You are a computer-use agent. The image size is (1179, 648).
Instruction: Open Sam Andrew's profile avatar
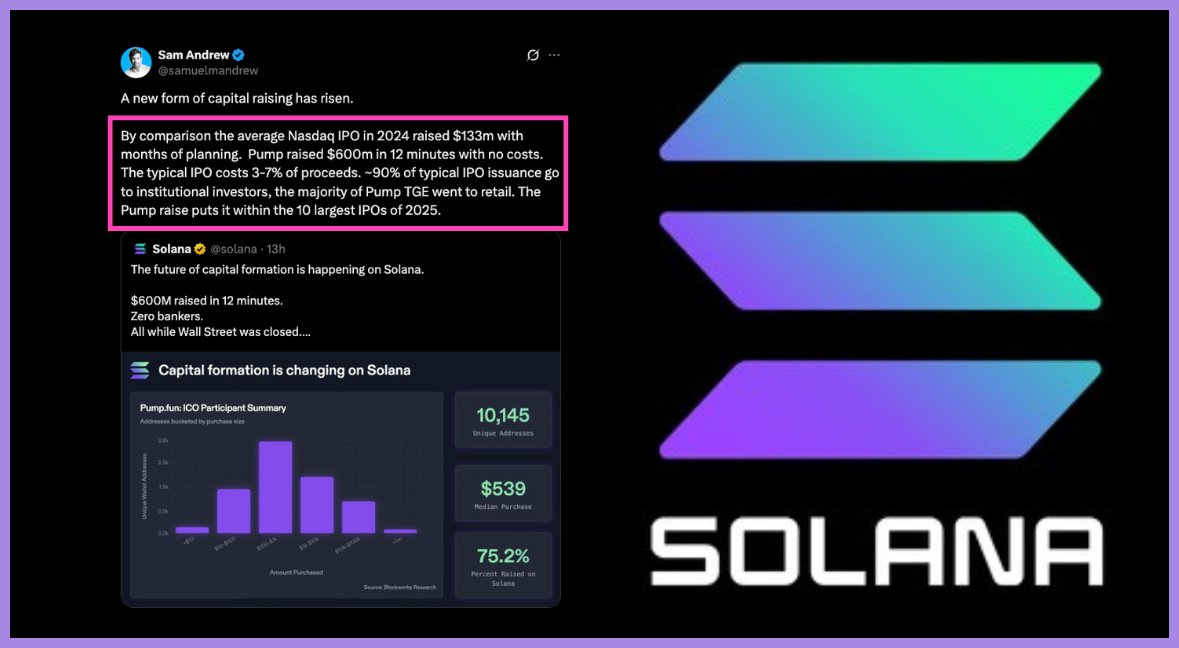[136, 62]
